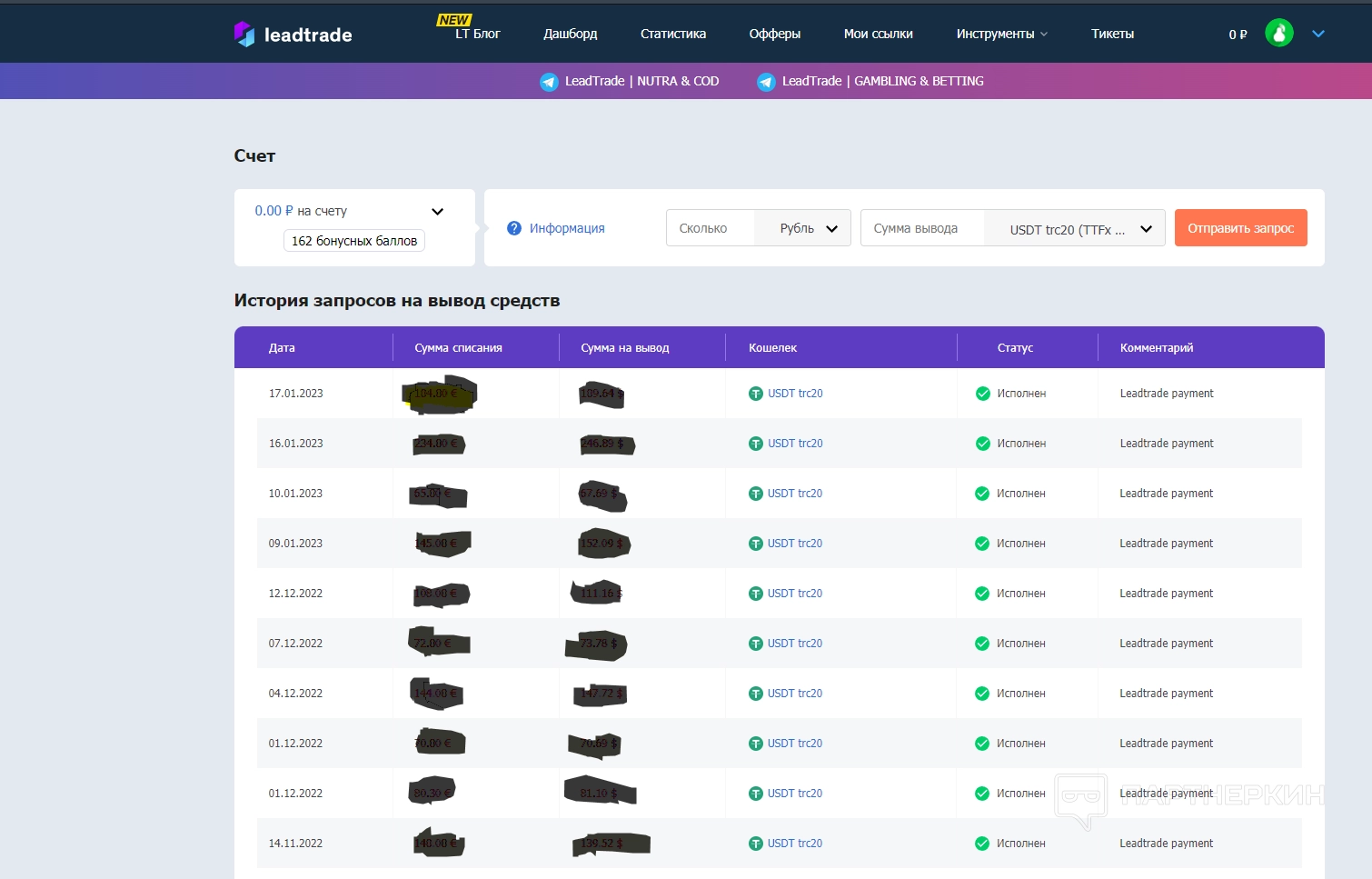Expand Инструменты dropdown menu
Screen dimensions: 1372x879
click(1002, 34)
